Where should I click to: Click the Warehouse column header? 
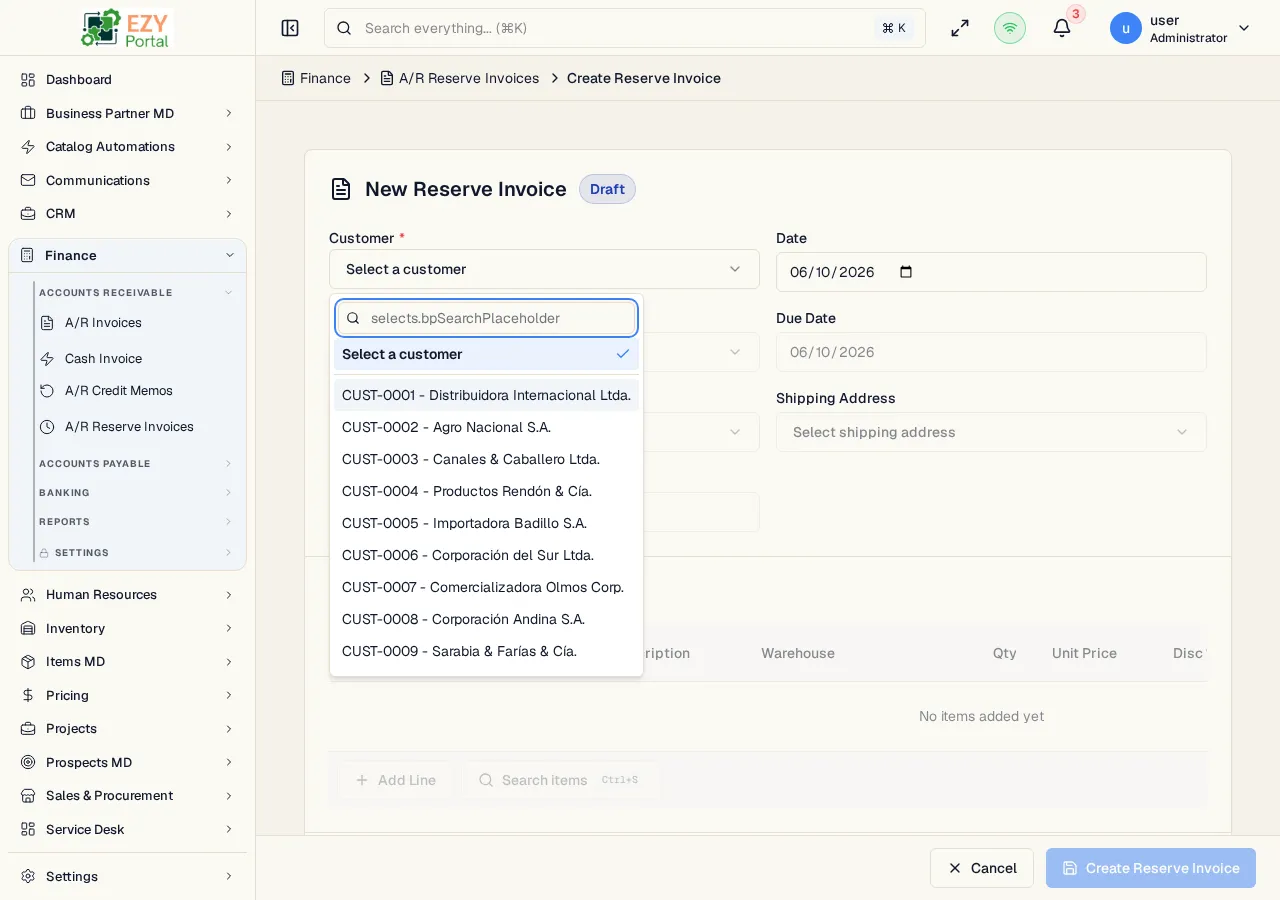798,653
